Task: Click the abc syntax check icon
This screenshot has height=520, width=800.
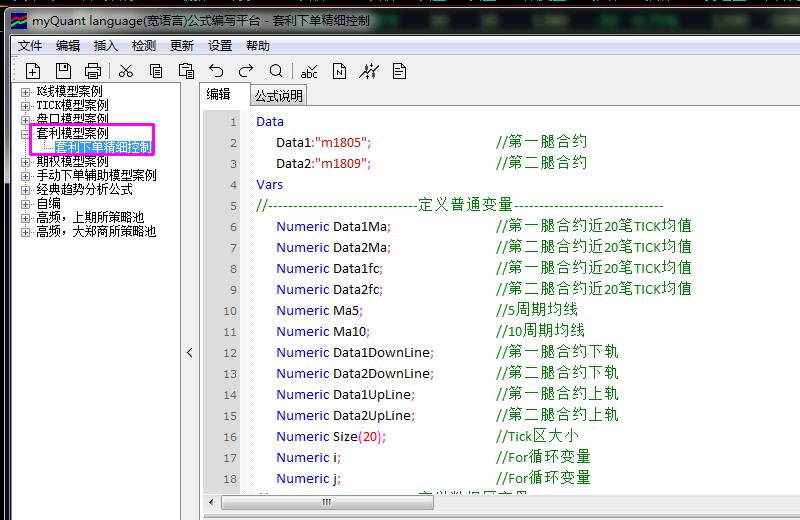Action: 309,70
